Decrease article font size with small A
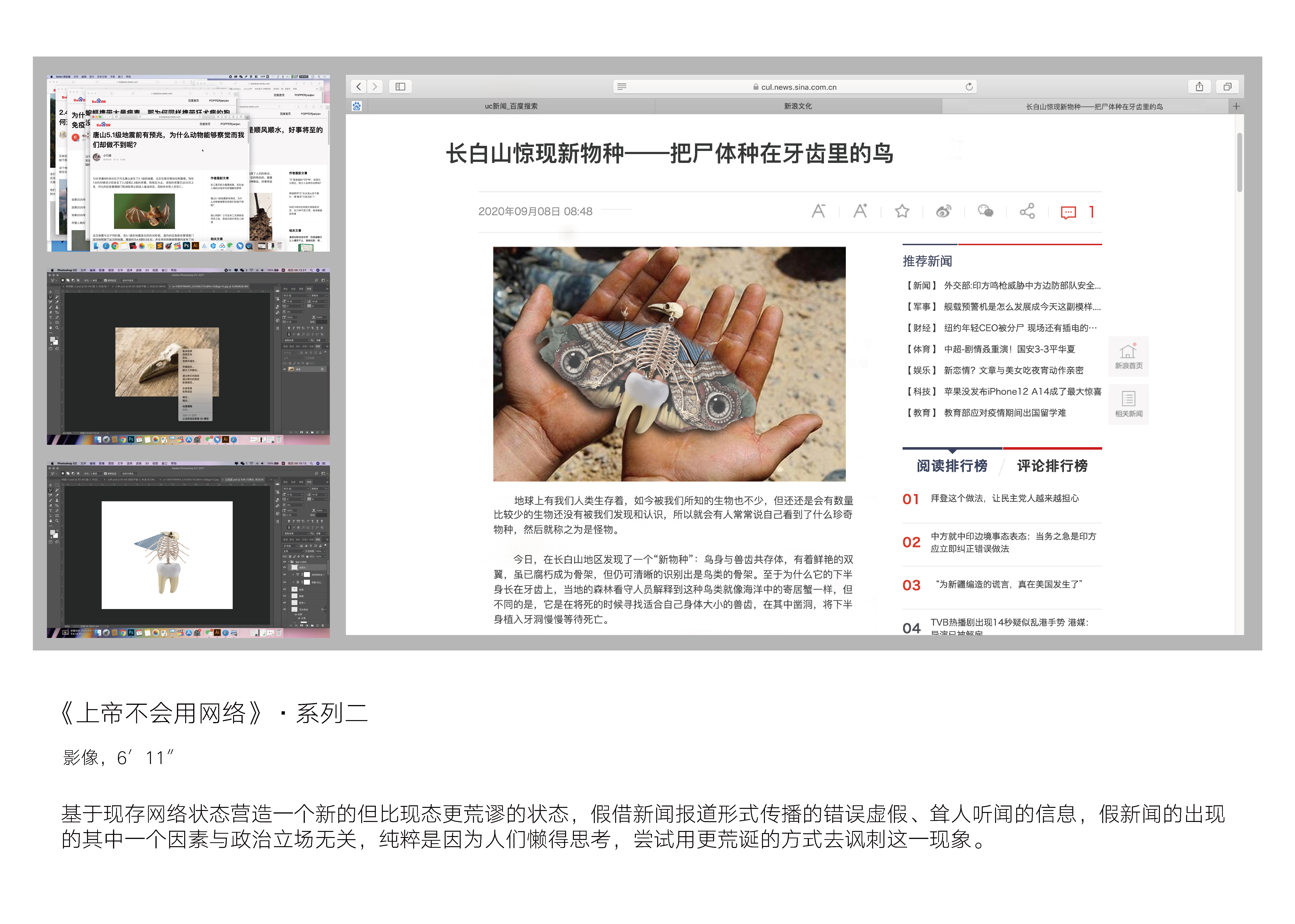1295x924 pixels. pyautogui.click(x=818, y=211)
